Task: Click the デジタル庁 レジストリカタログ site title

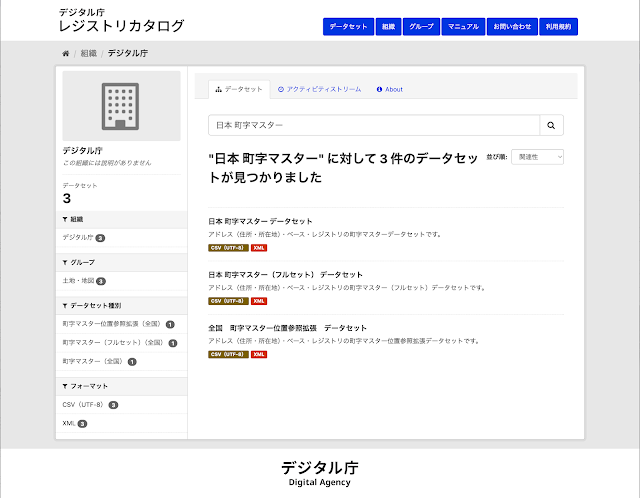Action: [x=121, y=20]
